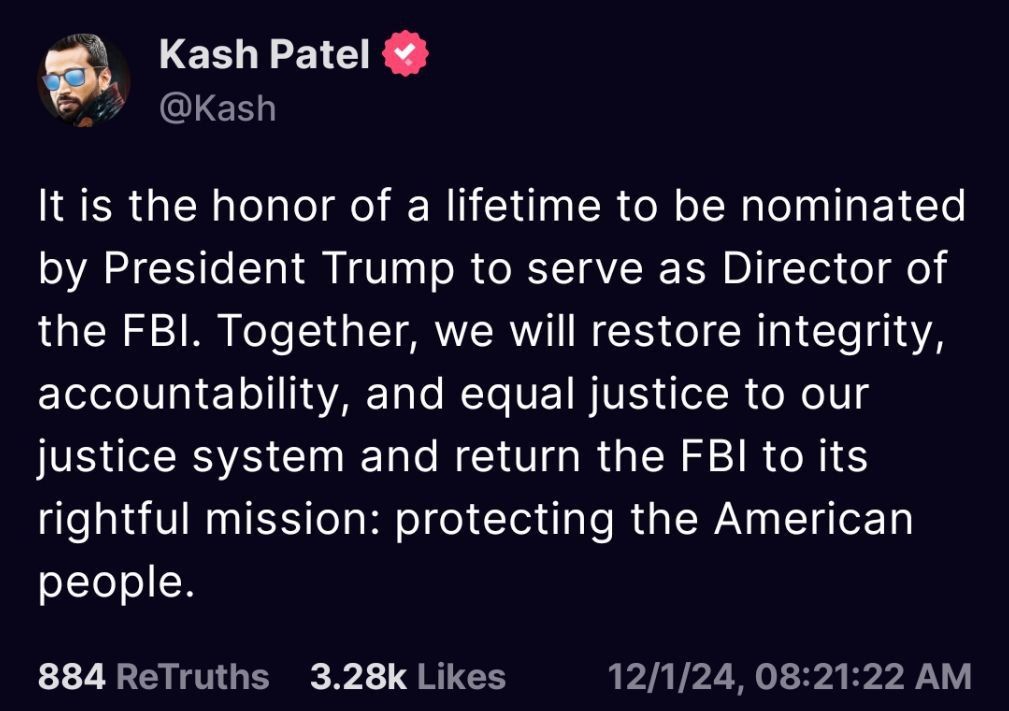Open the Likes label
Viewport: 1009px width, 711px height.
461,676
